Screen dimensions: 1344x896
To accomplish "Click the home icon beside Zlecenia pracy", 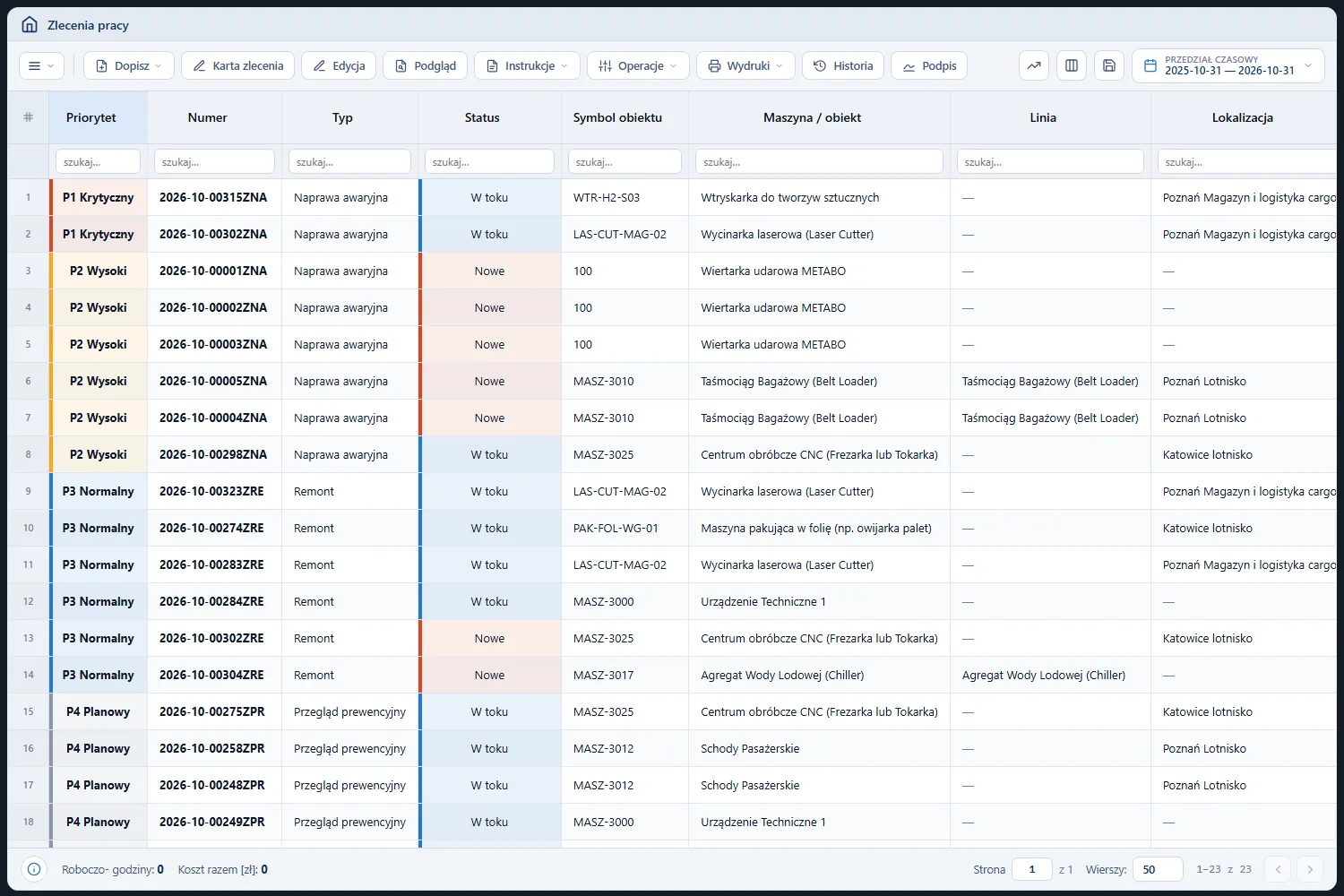I will [30, 25].
